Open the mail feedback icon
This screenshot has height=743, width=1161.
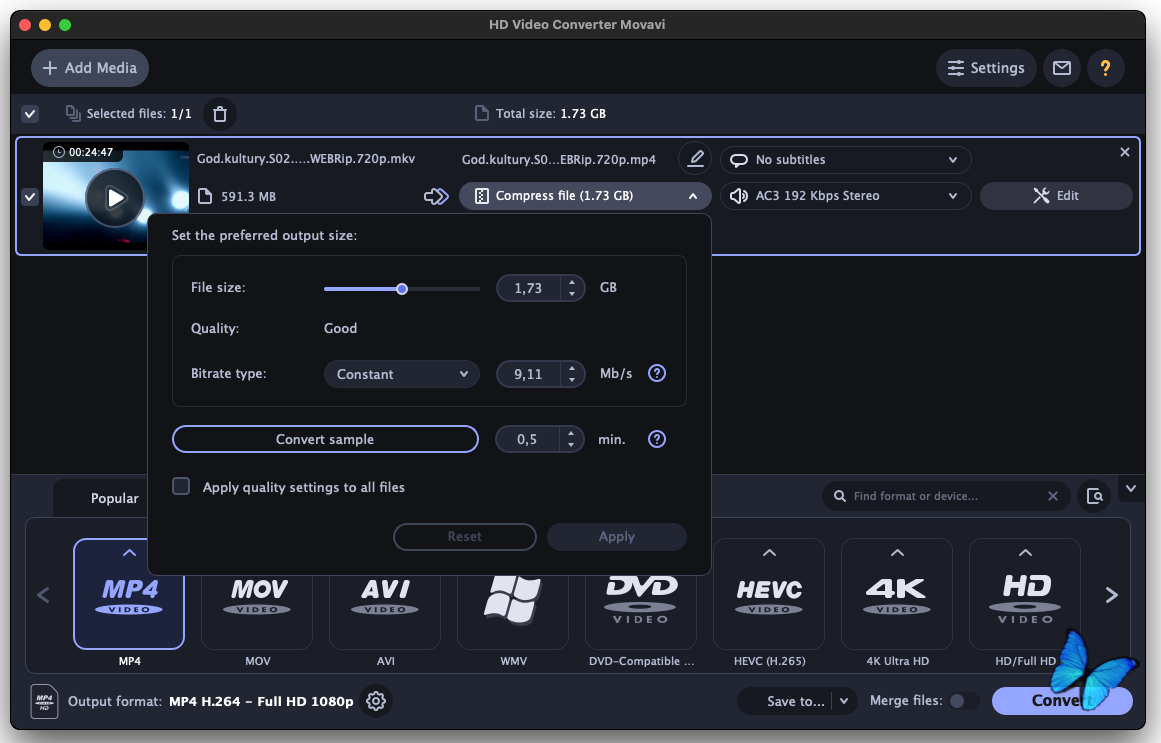click(1062, 68)
